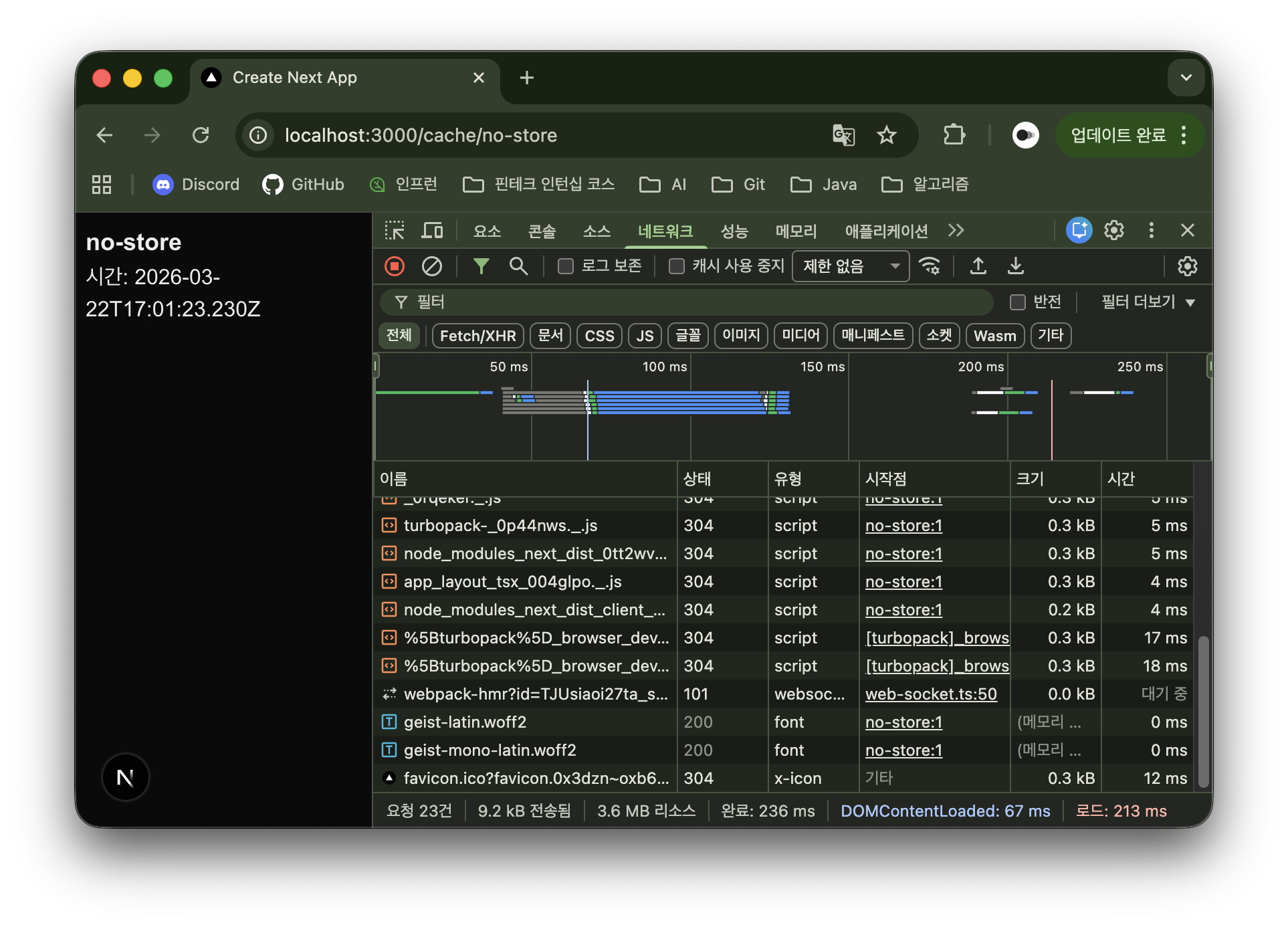Click export HAR download icon
1288x927 pixels.
[x=1015, y=266]
